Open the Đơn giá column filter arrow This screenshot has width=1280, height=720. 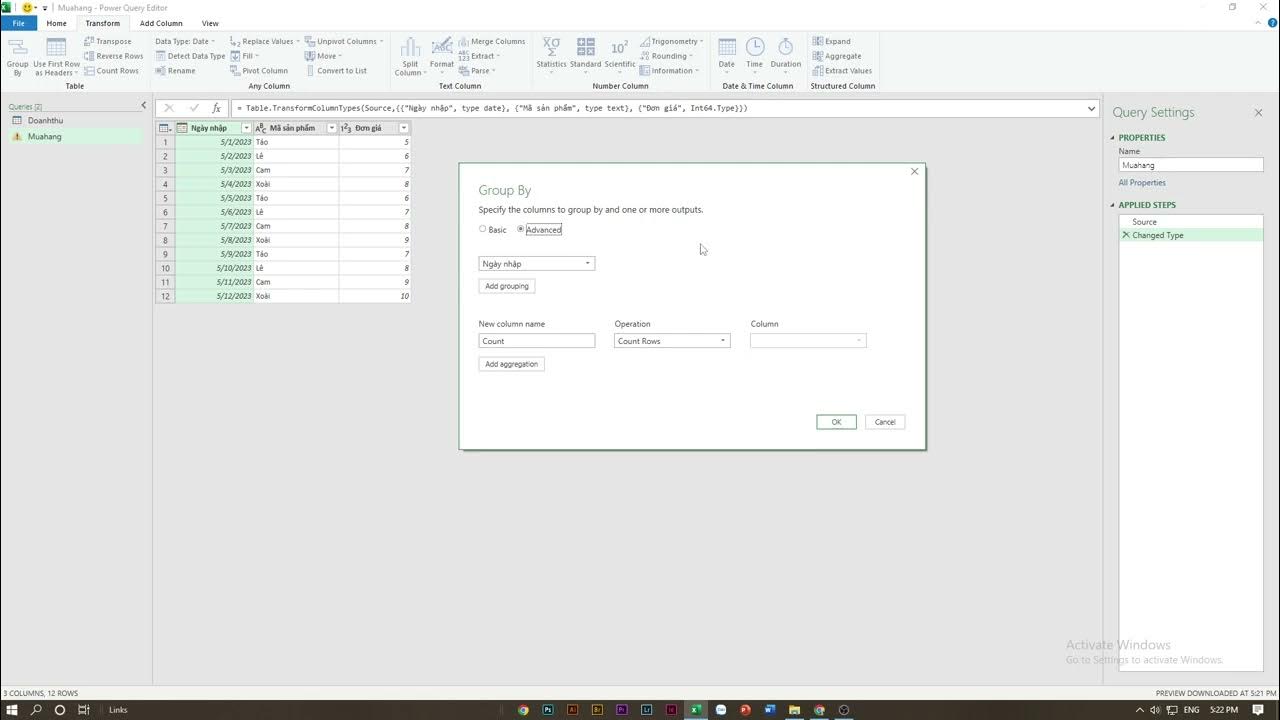pos(404,128)
